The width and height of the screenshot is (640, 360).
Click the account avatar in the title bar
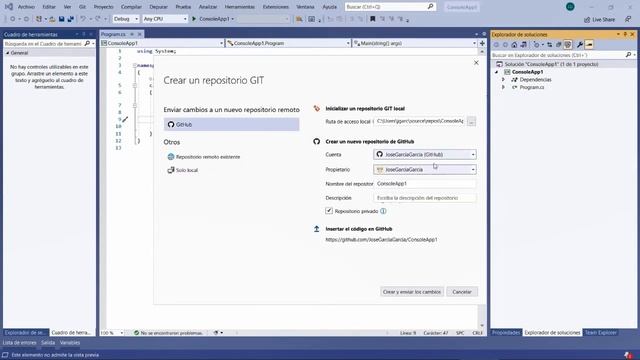pyautogui.click(x=570, y=7)
